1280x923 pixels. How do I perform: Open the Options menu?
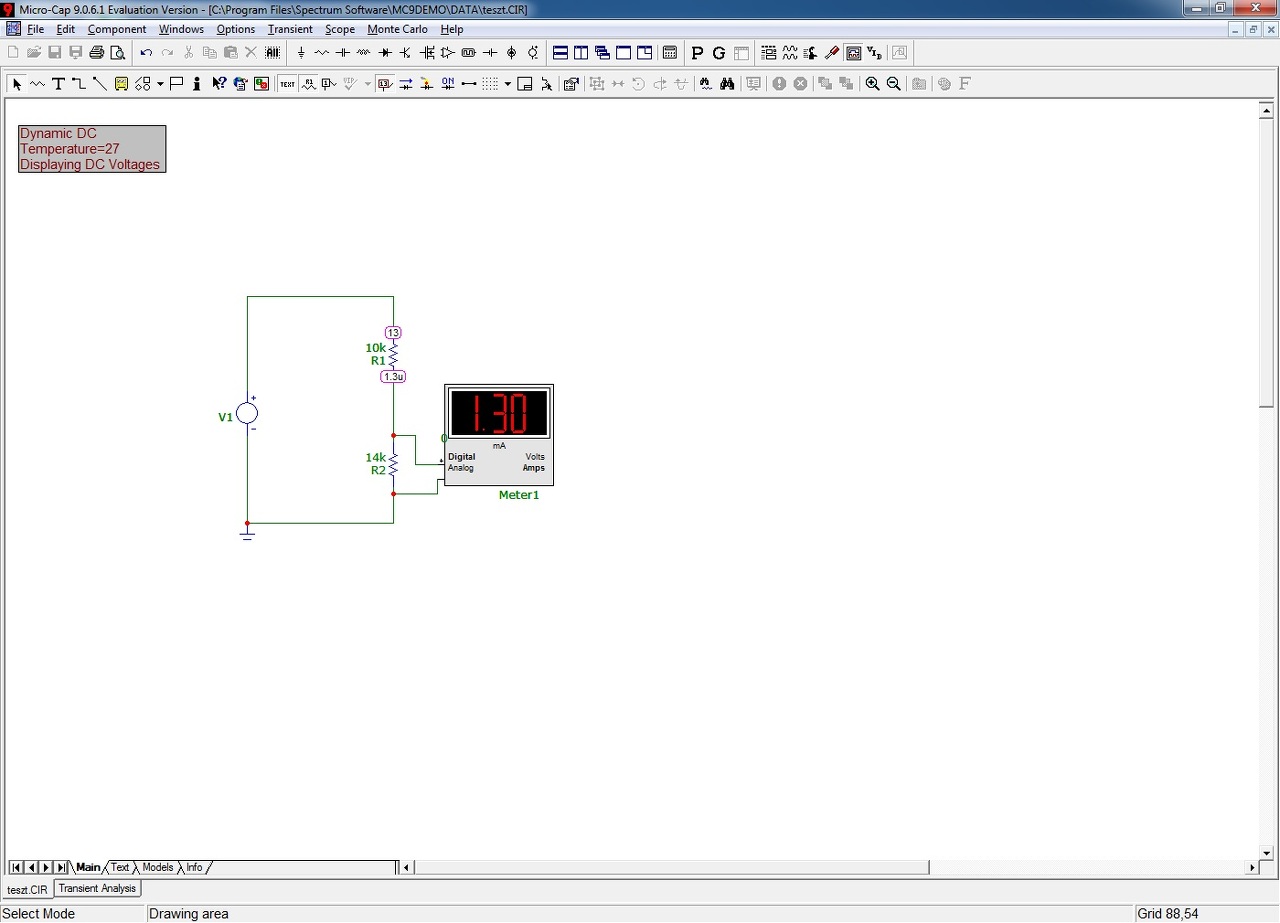236,29
